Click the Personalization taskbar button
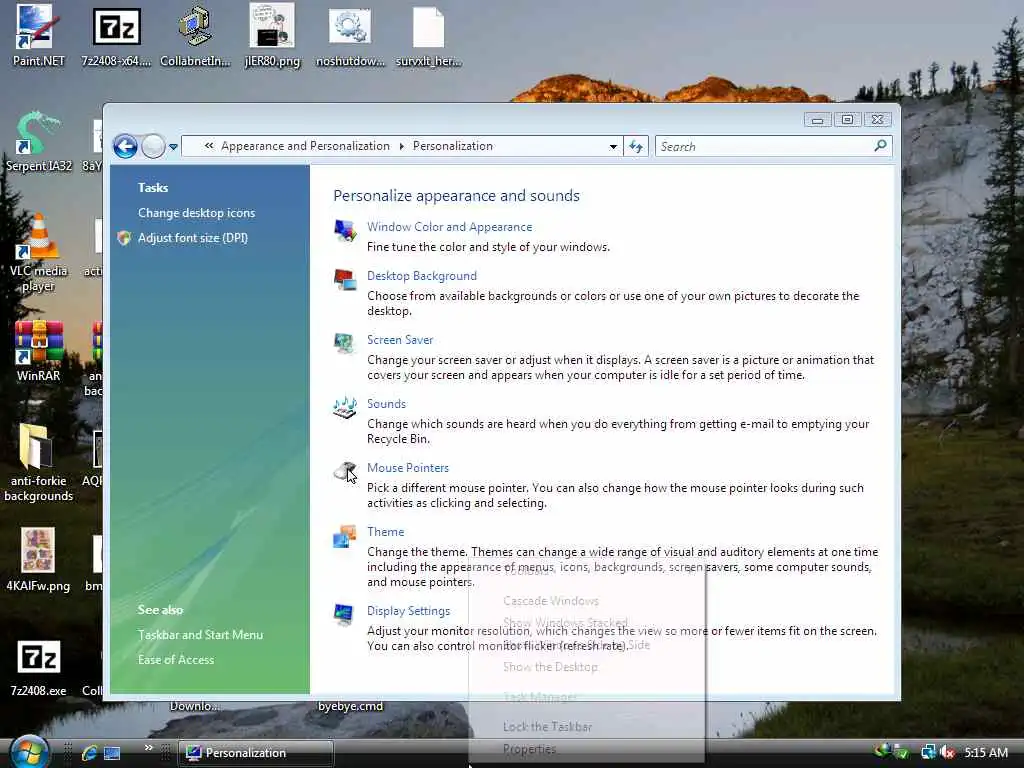1024x768 pixels. pyautogui.click(x=256, y=753)
